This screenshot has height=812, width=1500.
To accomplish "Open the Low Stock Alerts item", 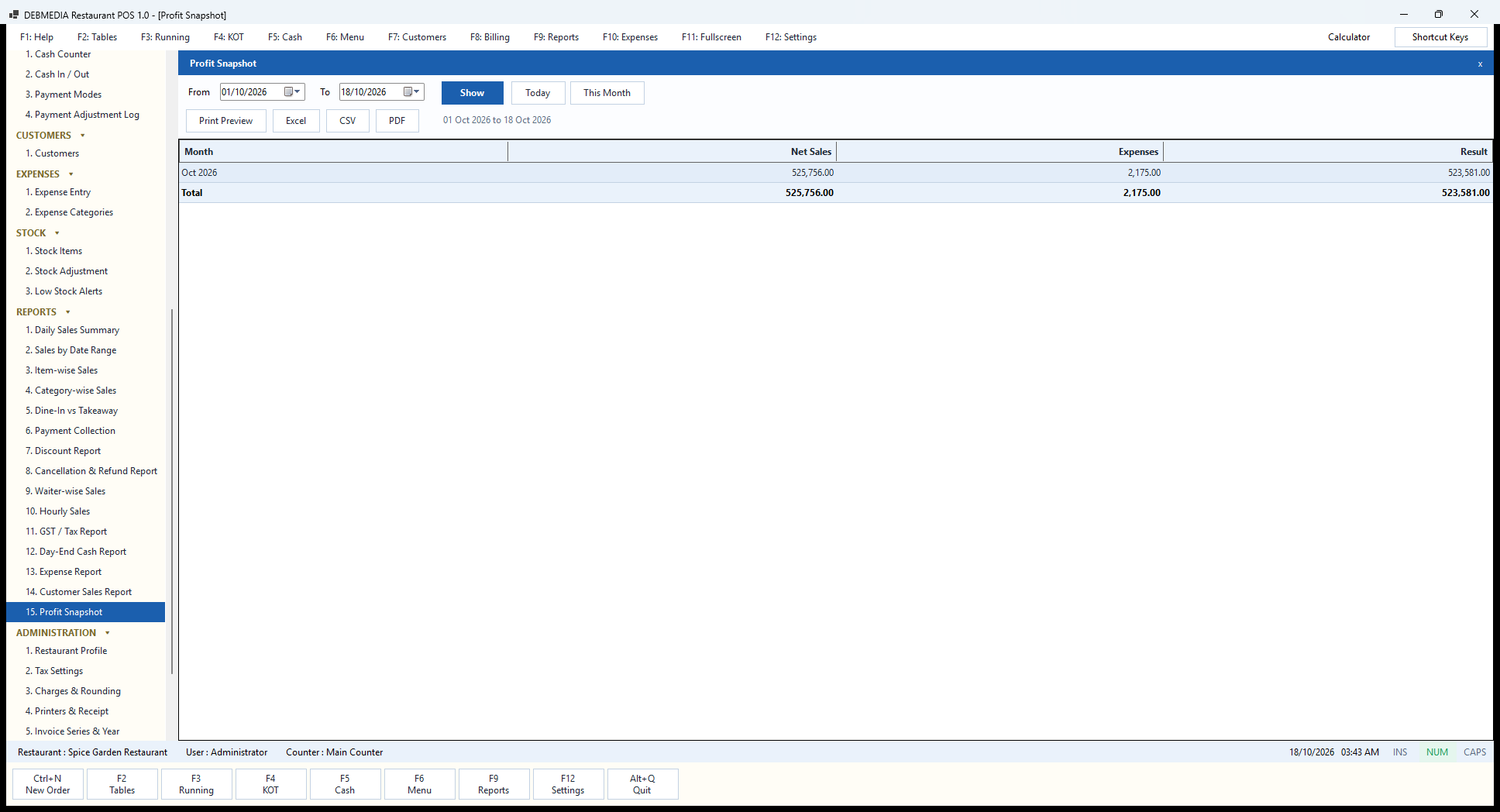I will pyautogui.click(x=64, y=291).
